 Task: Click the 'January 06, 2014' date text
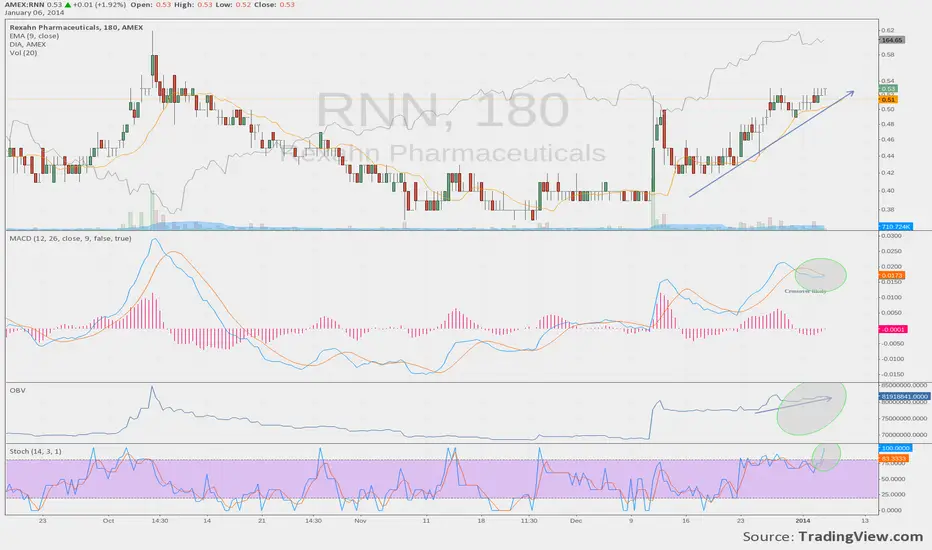pos(34,12)
